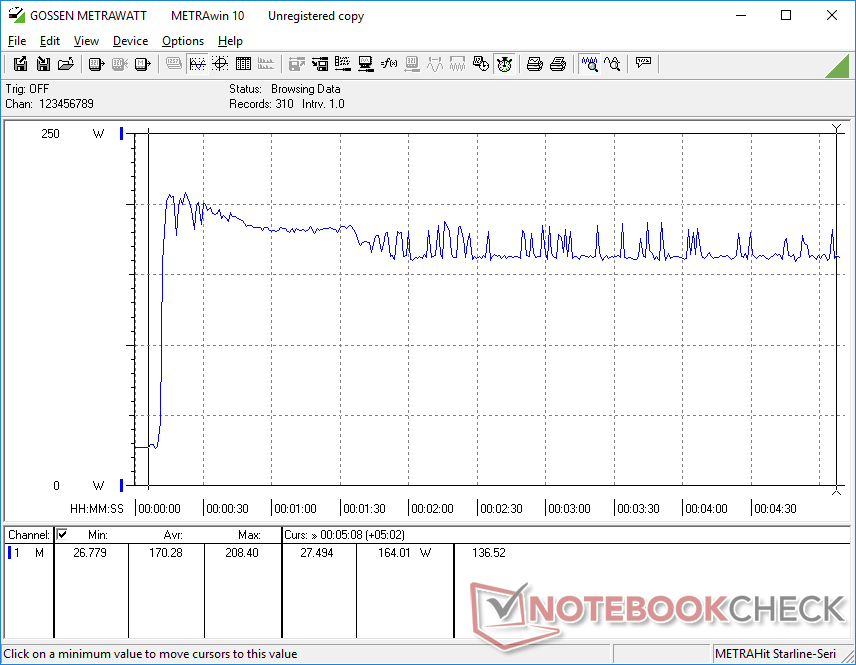856x665 pixels.
Task: Click the meter memory 'M' readout icon
Action: click(x=142, y=64)
